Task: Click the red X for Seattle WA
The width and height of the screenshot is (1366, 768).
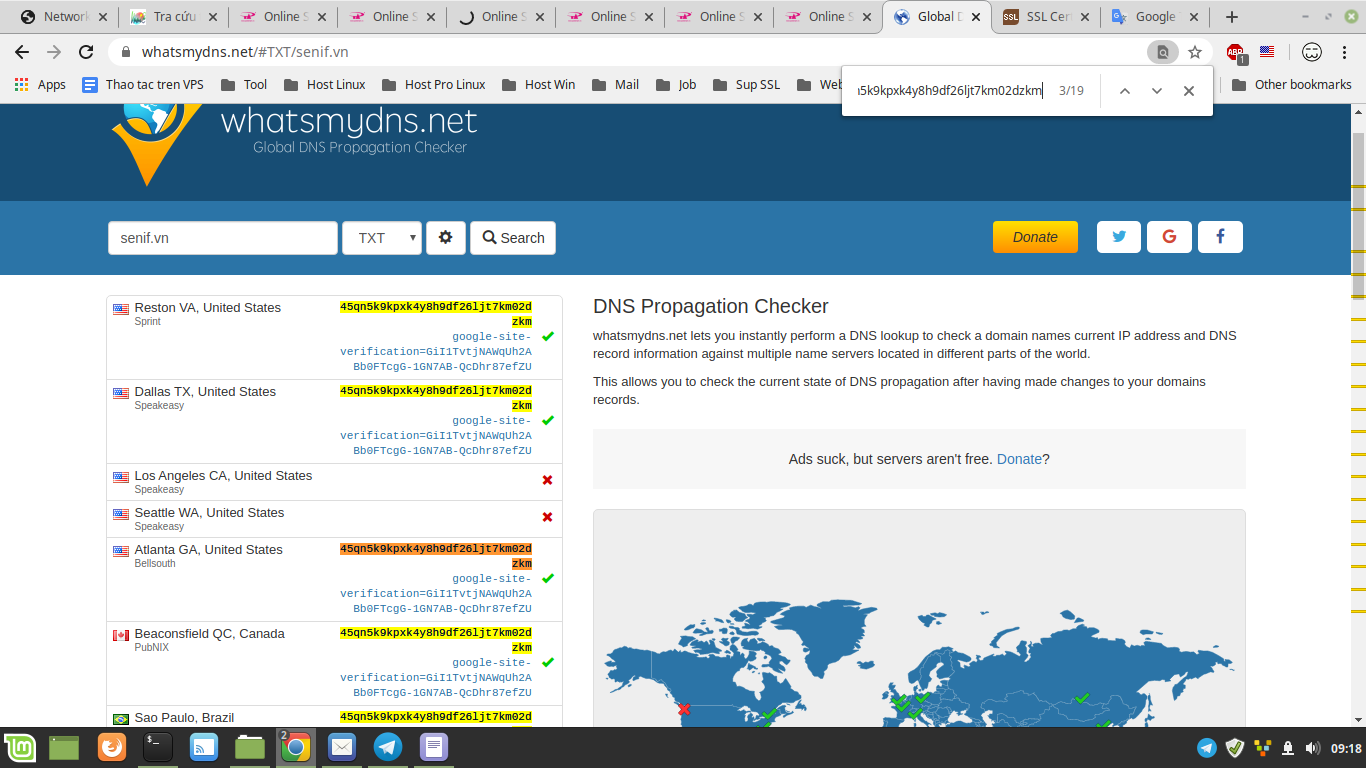Action: click(547, 517)
